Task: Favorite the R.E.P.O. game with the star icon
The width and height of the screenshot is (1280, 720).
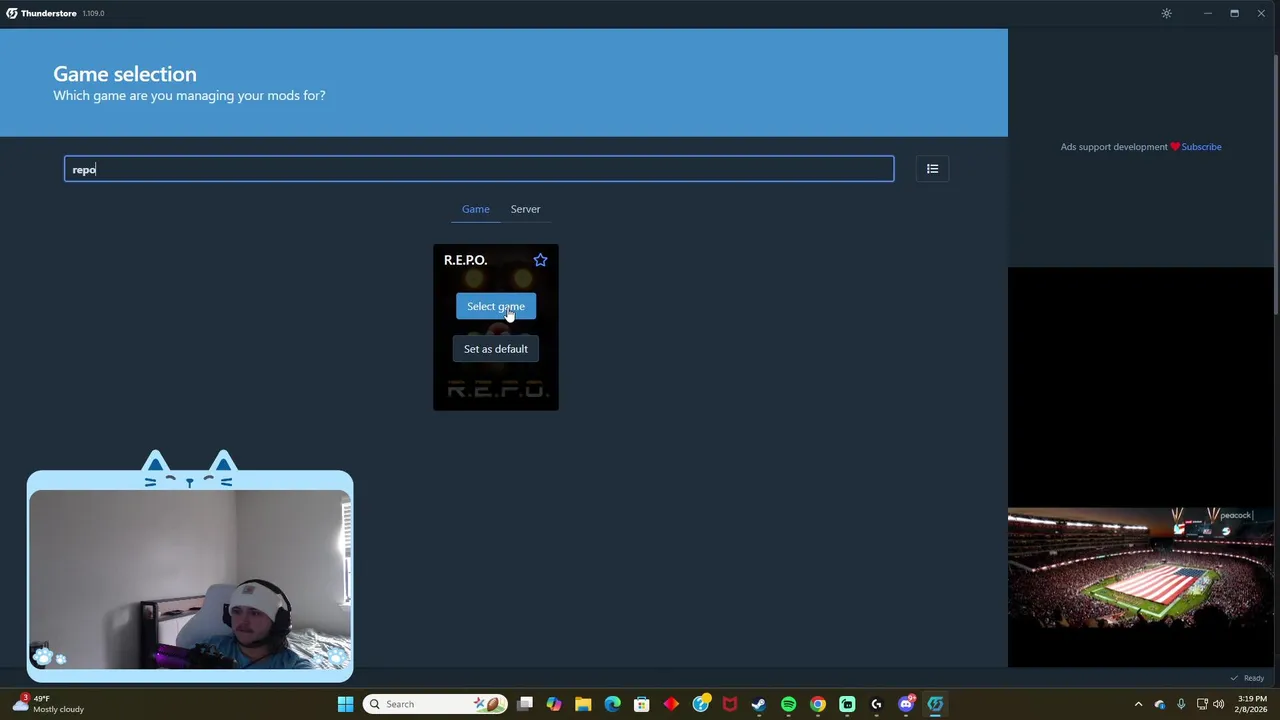Action: pos(540,260)
